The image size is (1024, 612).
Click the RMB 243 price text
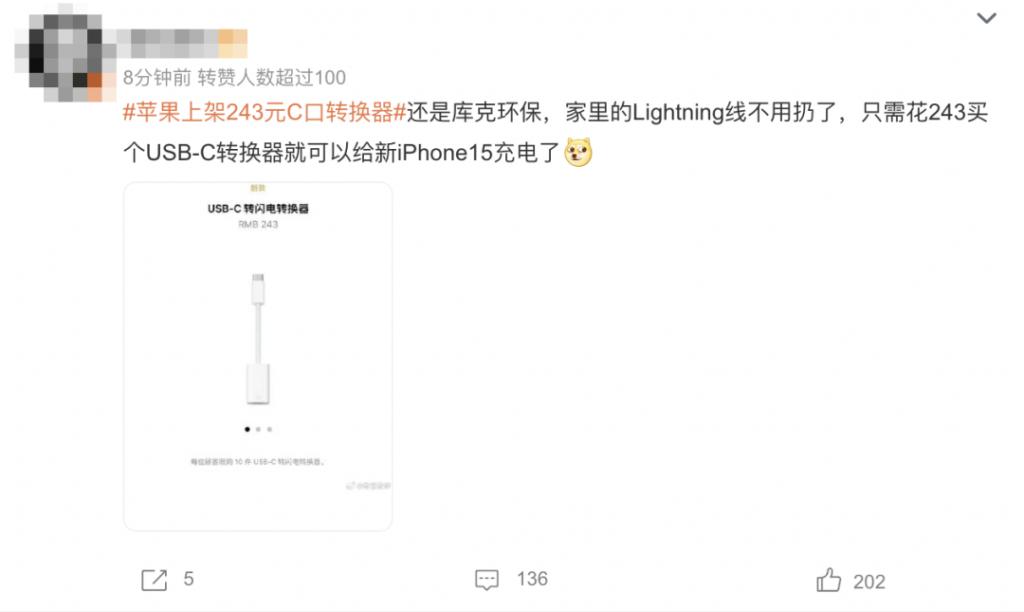click(x=258, y=224)
